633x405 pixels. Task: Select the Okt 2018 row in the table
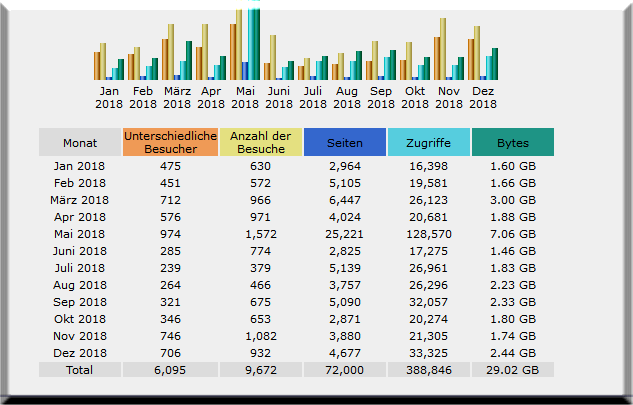(x=80, y=319)
